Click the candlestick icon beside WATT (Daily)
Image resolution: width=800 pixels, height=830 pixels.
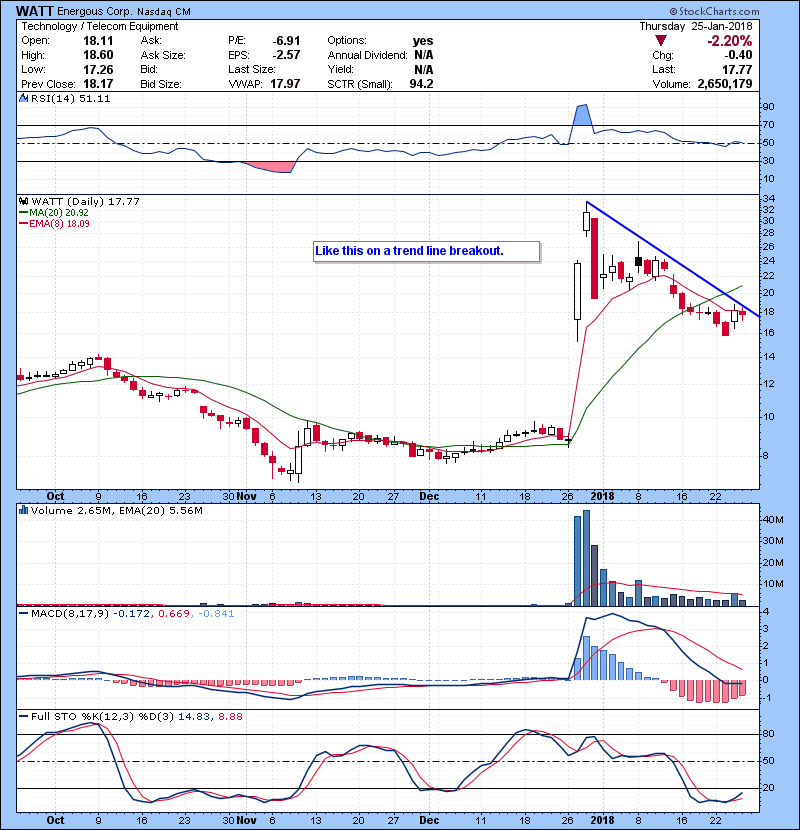(23, 201)
